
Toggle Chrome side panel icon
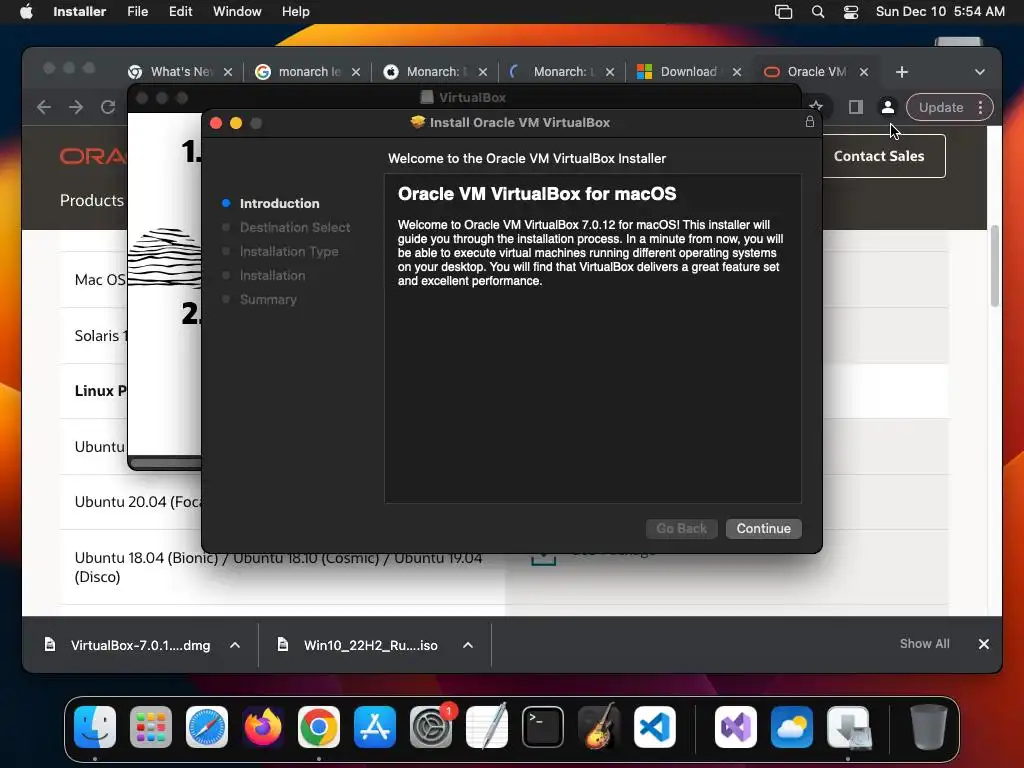(856, 107)
